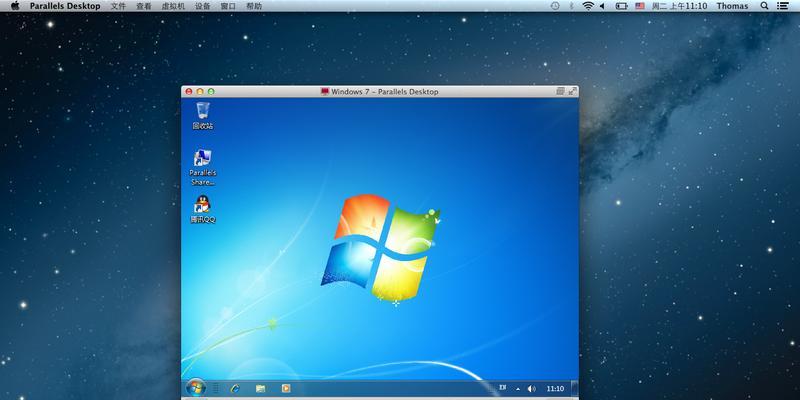Image resolution: width=800 pixels, height=400 pixels.
Task: Open the Wi-Fi status menu
Action: (588, 6)
